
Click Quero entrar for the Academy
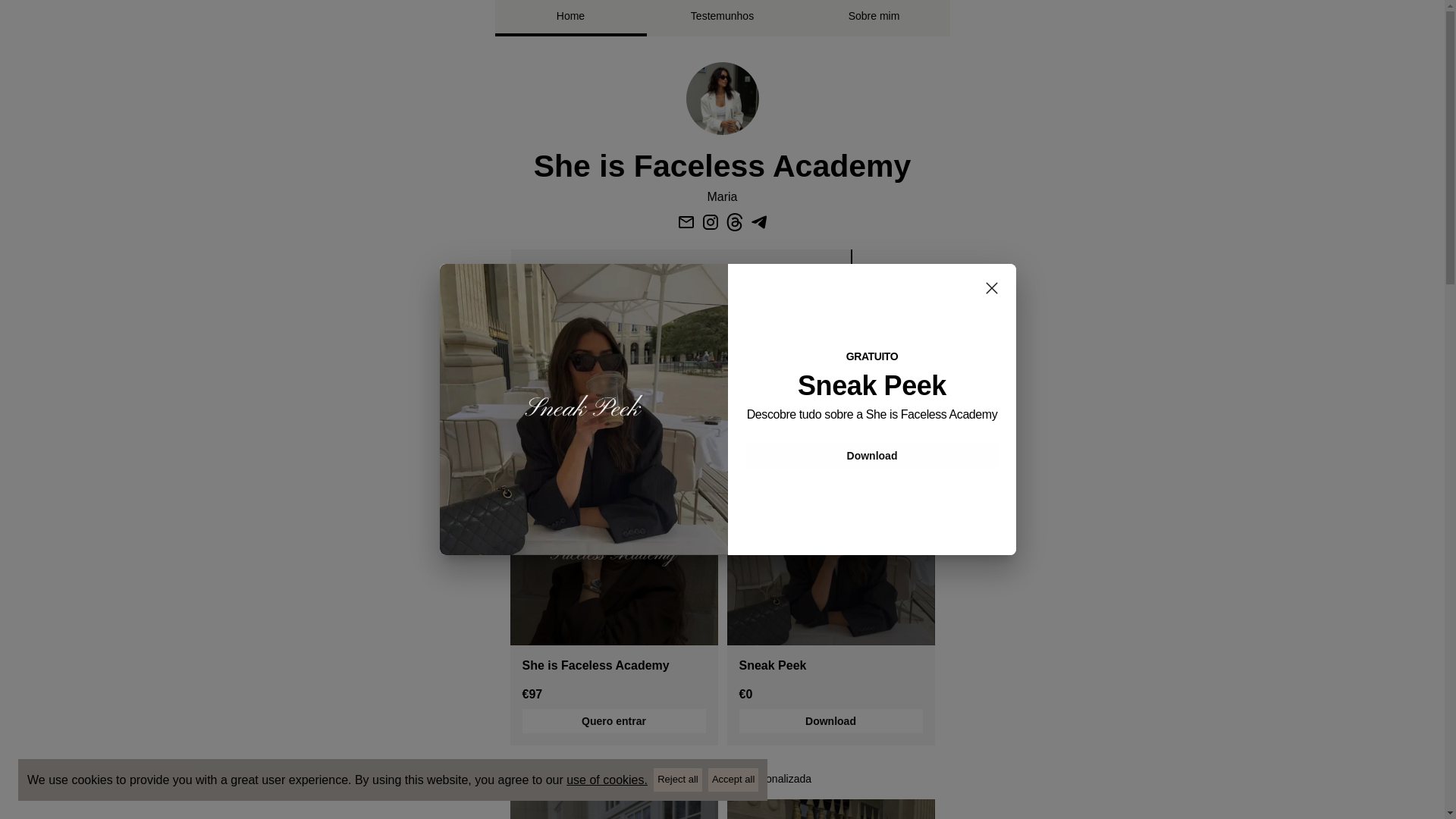(x=613, y=721)
